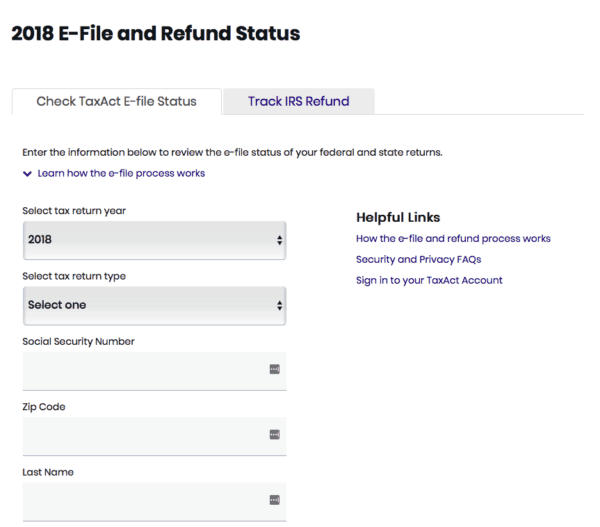Open the tax return year dropdown showing 2018
This screenshot has width=600, height=527.
[155, 240]
